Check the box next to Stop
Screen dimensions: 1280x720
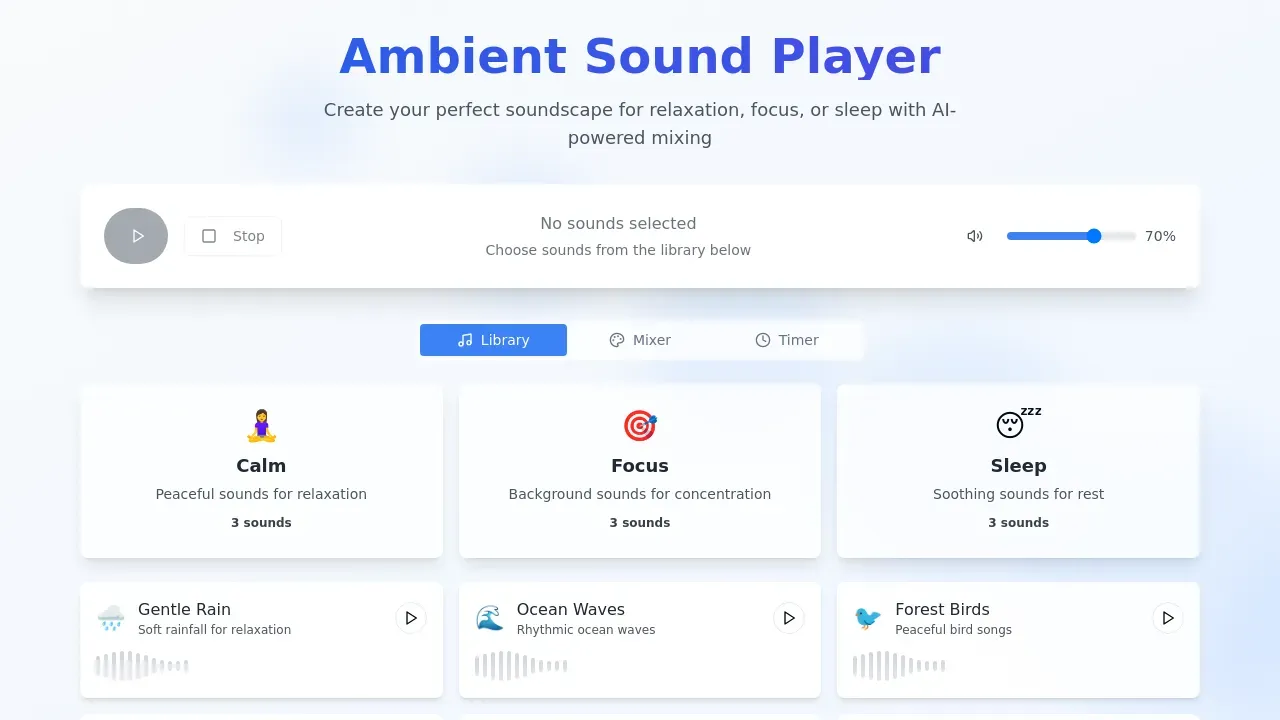[209, 236]
